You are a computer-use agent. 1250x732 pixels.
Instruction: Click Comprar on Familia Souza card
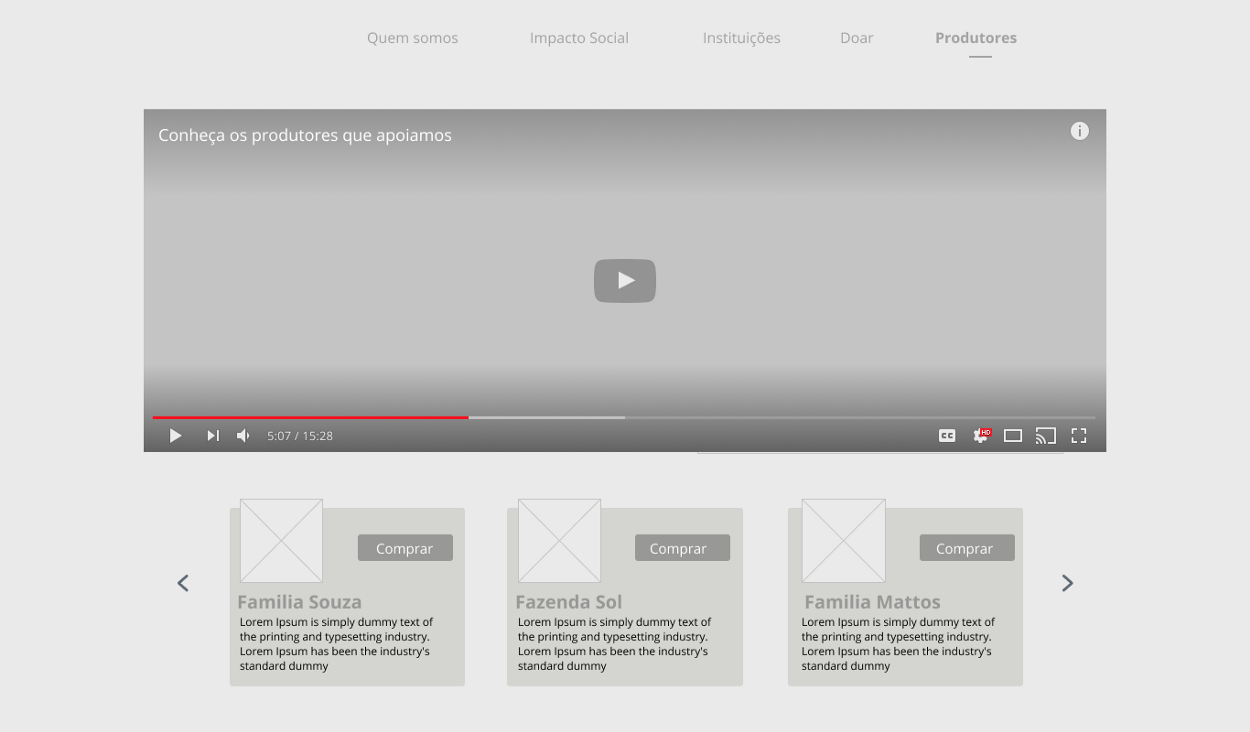click(x=405, y=548)
